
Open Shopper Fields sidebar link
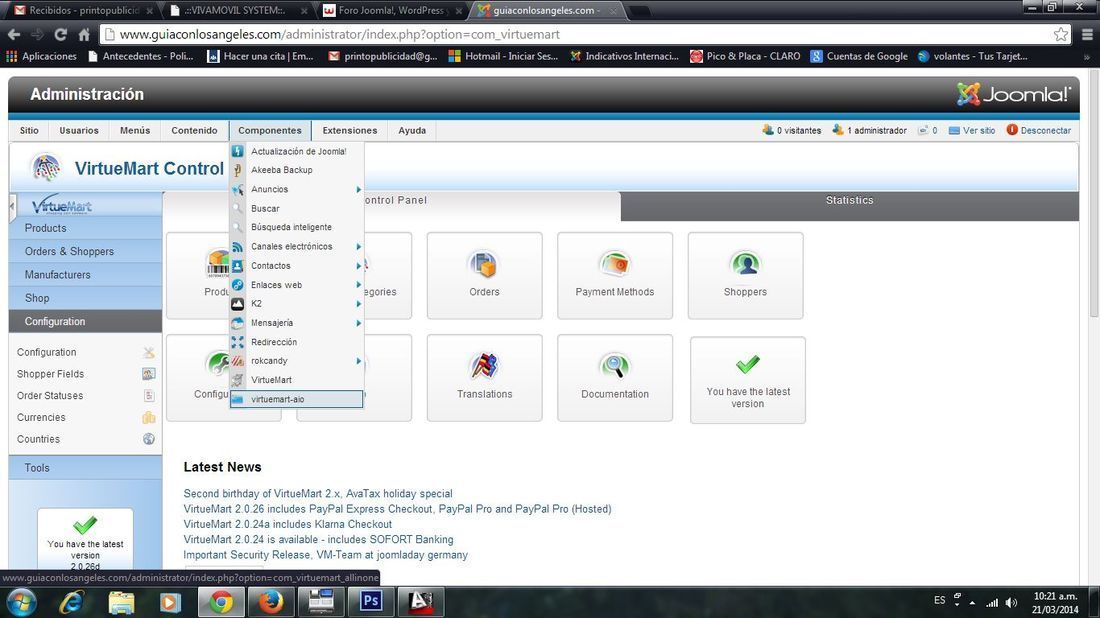pyautogui.click(x=51, y=374)
